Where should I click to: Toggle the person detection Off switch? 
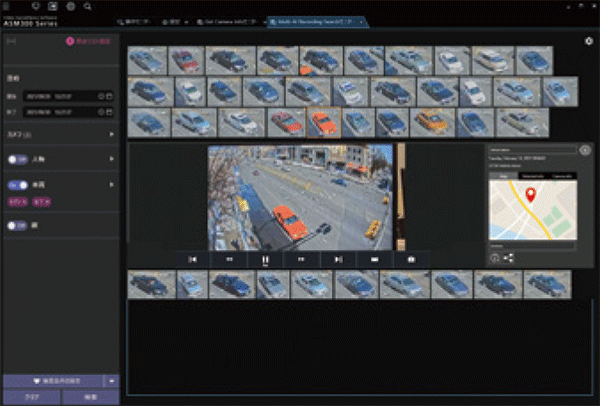pos(18,159)
